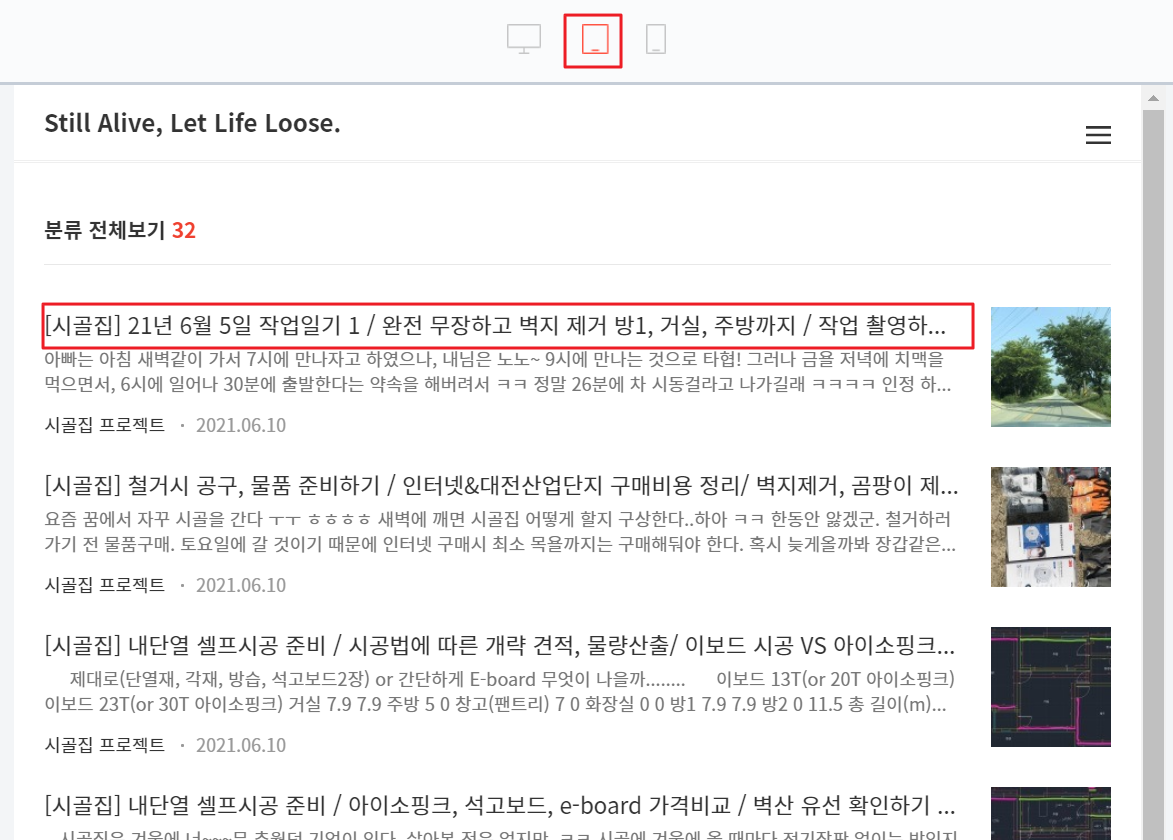Viewport: 1173px width, 840px height.
Task: Click post count 32
Action: (184, 230)
